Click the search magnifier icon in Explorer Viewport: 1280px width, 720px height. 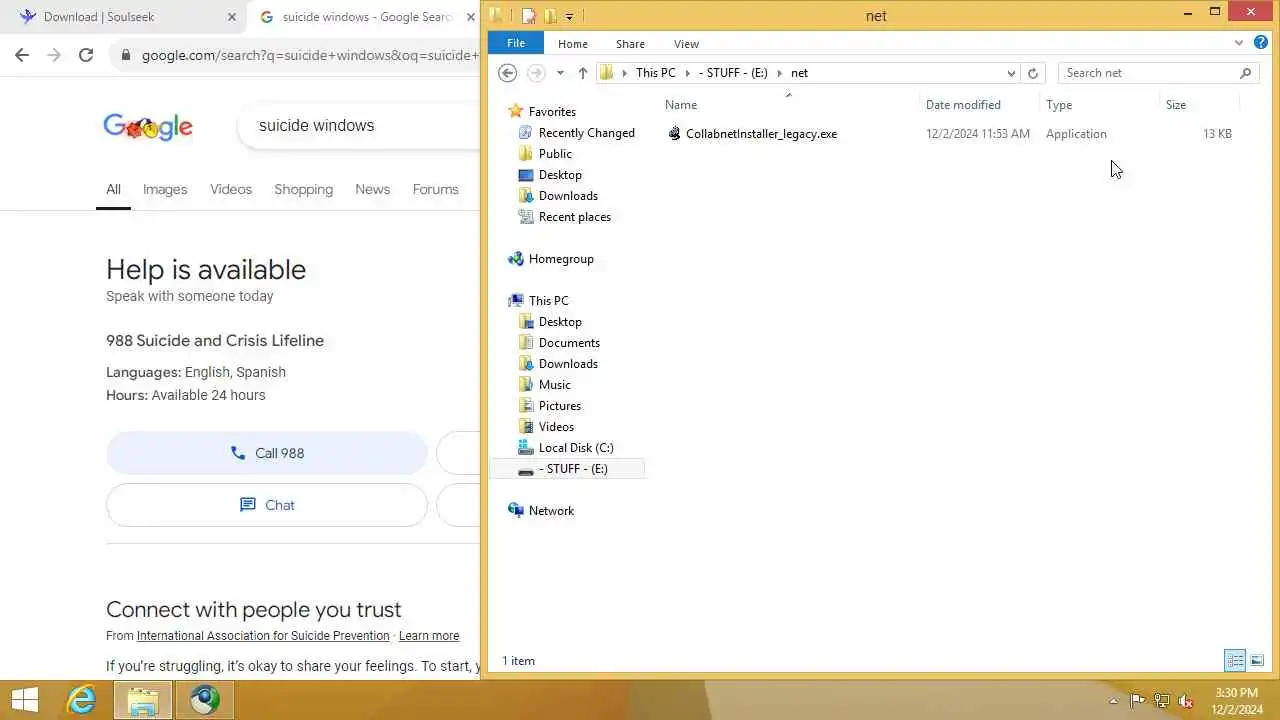pos(1245,73)
